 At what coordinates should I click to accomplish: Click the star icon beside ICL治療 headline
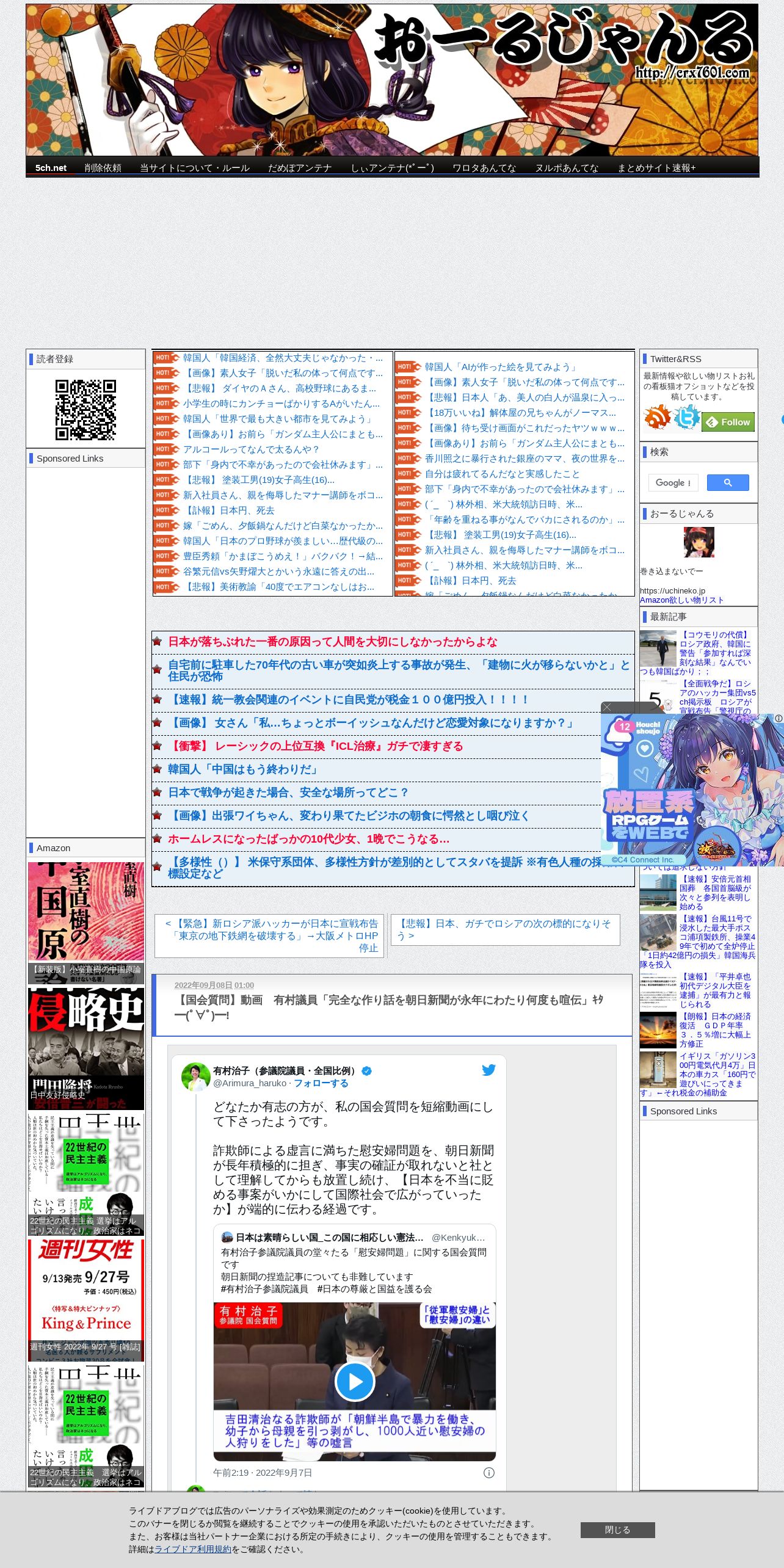tap(157, 746)
